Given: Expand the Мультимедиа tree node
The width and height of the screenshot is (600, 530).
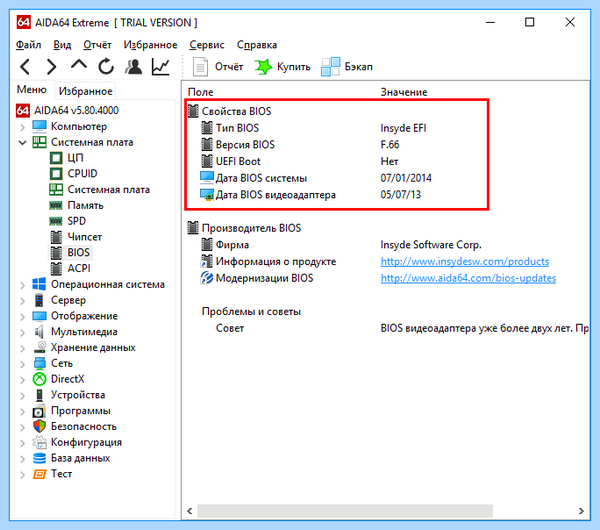Looking at the screenshot, I should point(23,333).
